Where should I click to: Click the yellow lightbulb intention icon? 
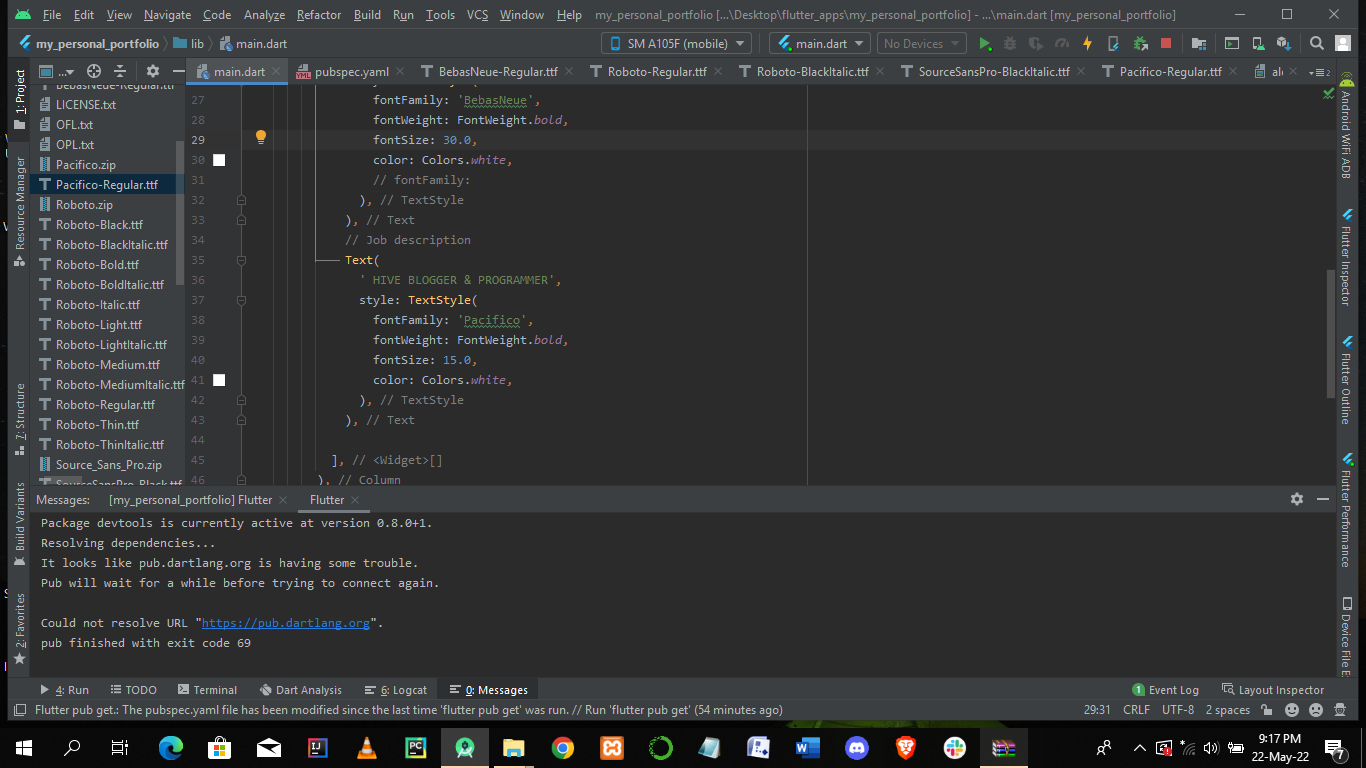261,138
